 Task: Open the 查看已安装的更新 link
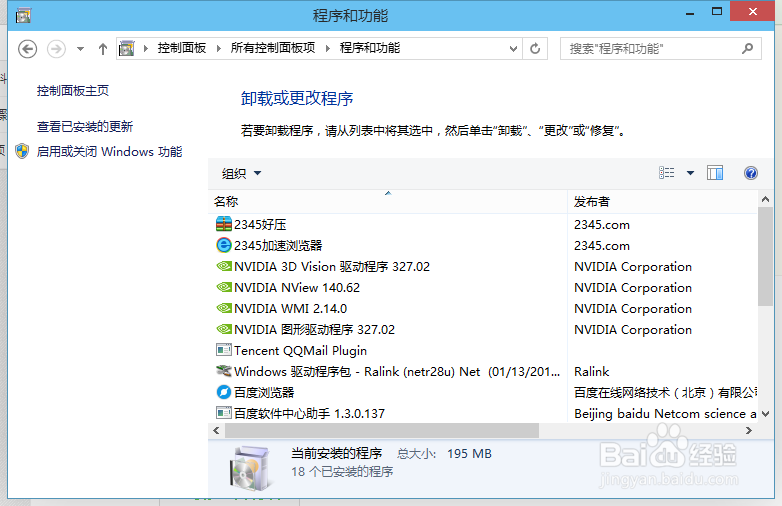[x=85, y=127]
